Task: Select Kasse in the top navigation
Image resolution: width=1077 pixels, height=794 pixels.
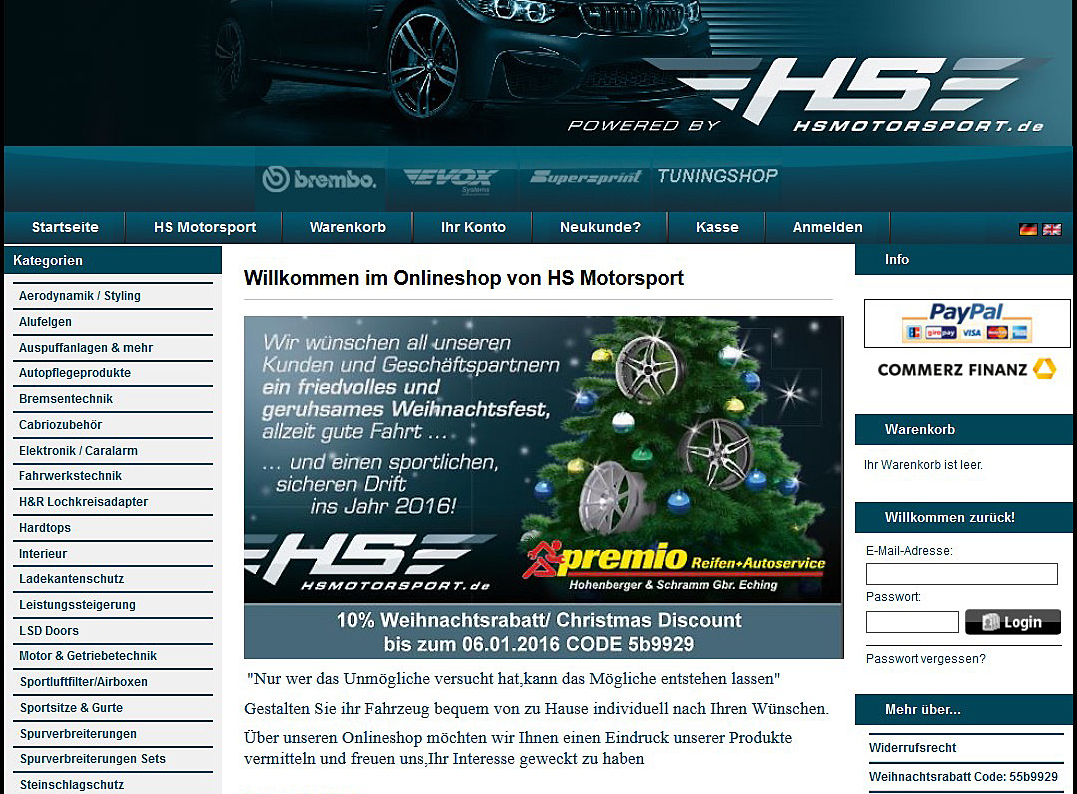Action: pos(717,227)
